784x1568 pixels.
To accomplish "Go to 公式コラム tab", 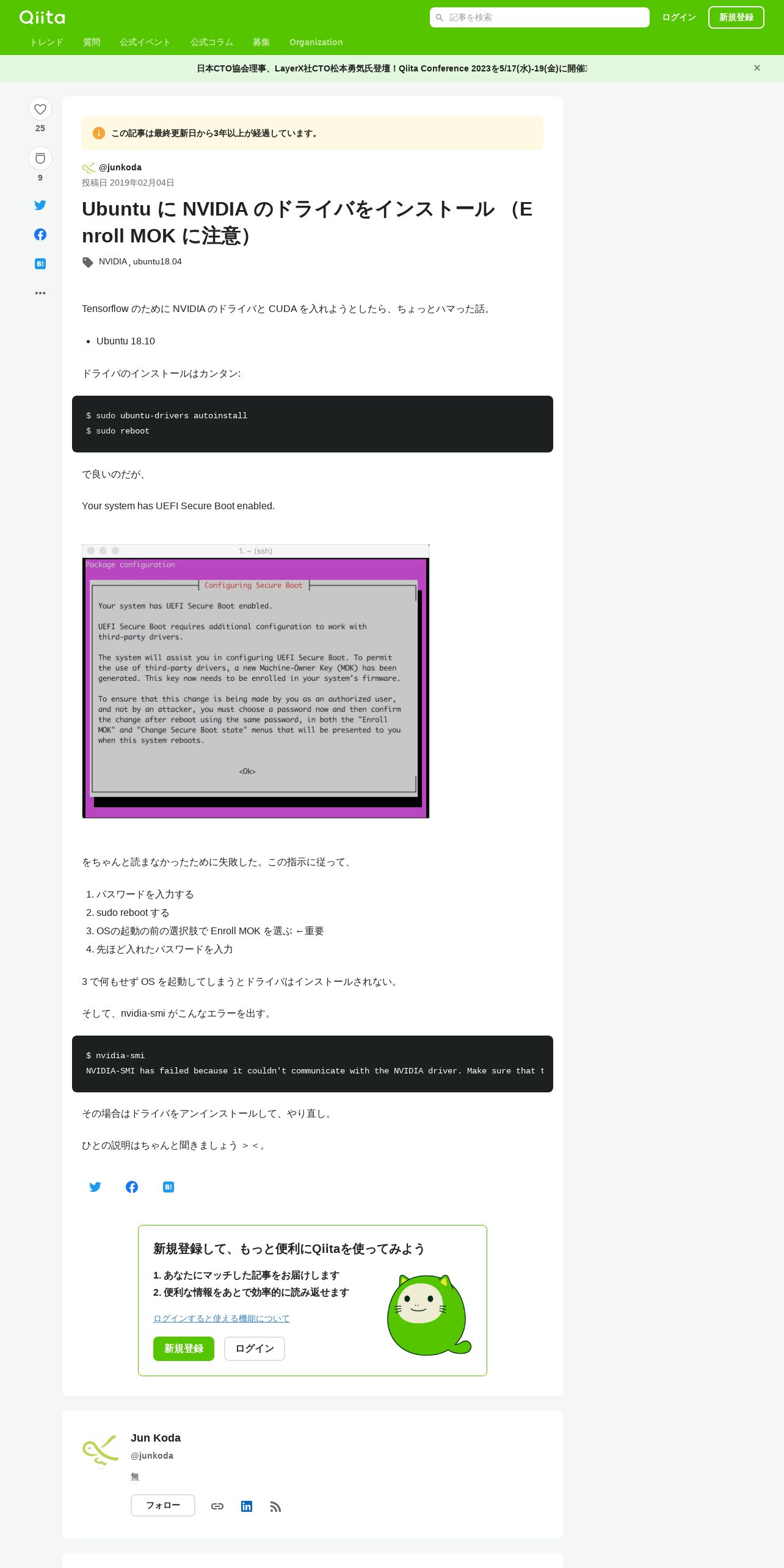I will [212, 42].
